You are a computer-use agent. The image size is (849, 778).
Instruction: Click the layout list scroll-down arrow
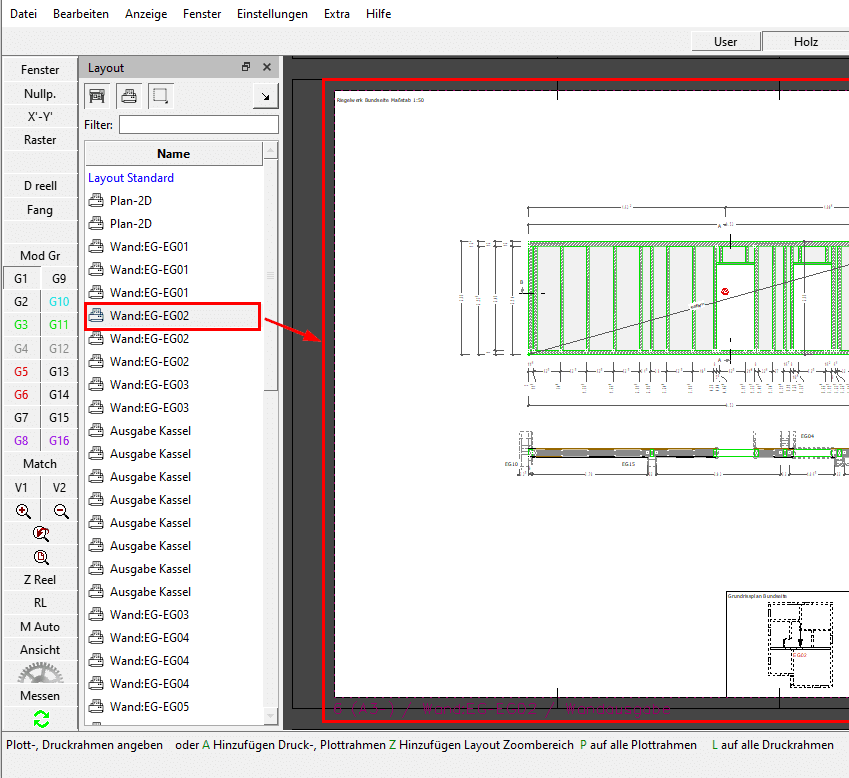tap(271, 715)
